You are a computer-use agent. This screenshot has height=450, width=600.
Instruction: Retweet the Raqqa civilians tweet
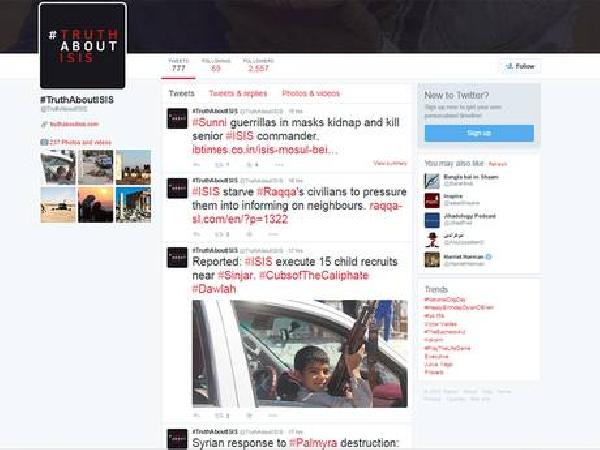(222, 234)
